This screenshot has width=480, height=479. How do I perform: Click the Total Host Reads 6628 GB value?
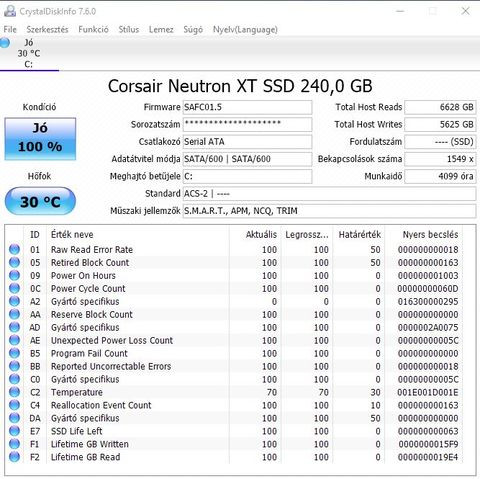coord(440,107)
